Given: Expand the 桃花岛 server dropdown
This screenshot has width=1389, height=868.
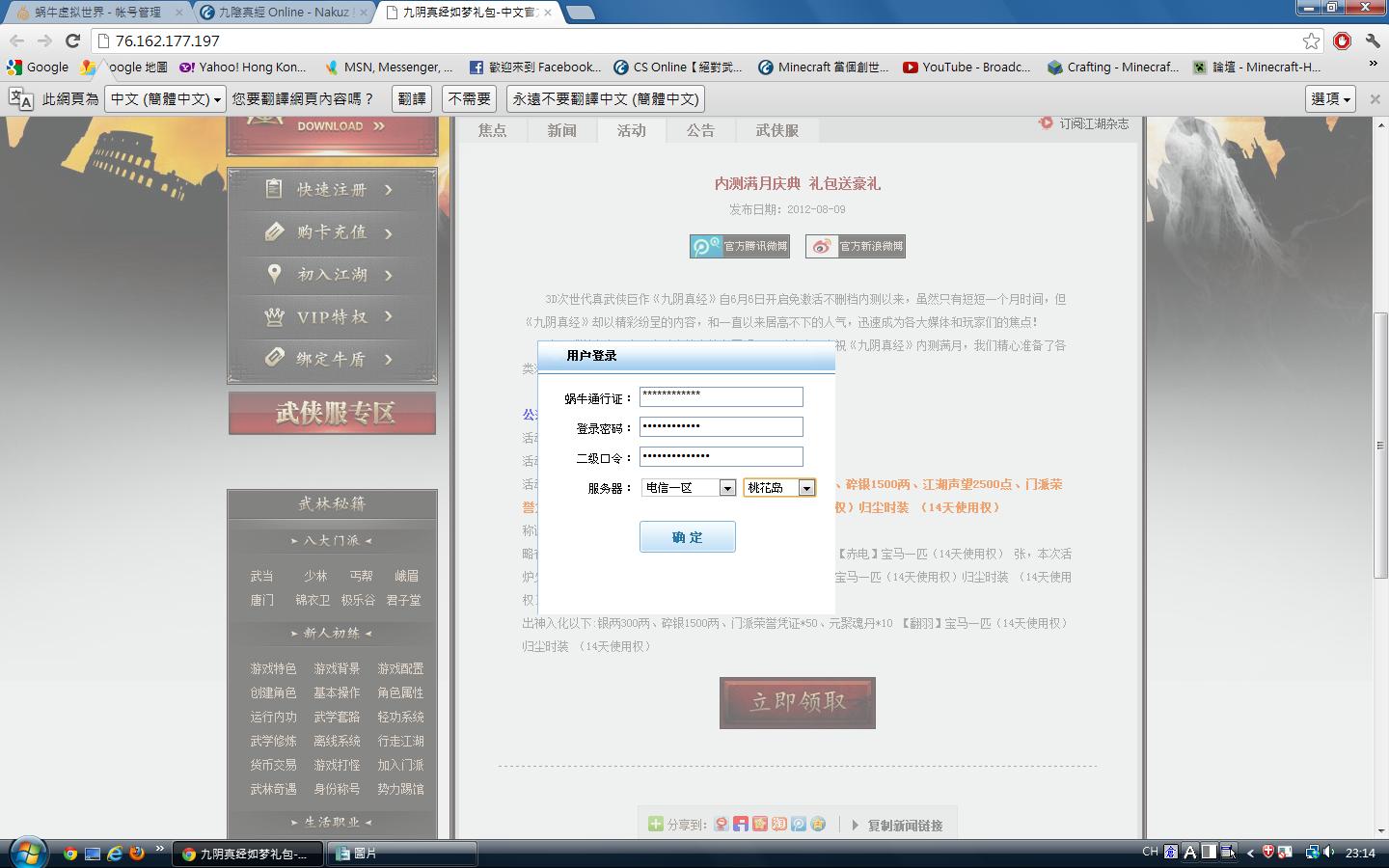Looking at the screenshot, I should point(806,488).
